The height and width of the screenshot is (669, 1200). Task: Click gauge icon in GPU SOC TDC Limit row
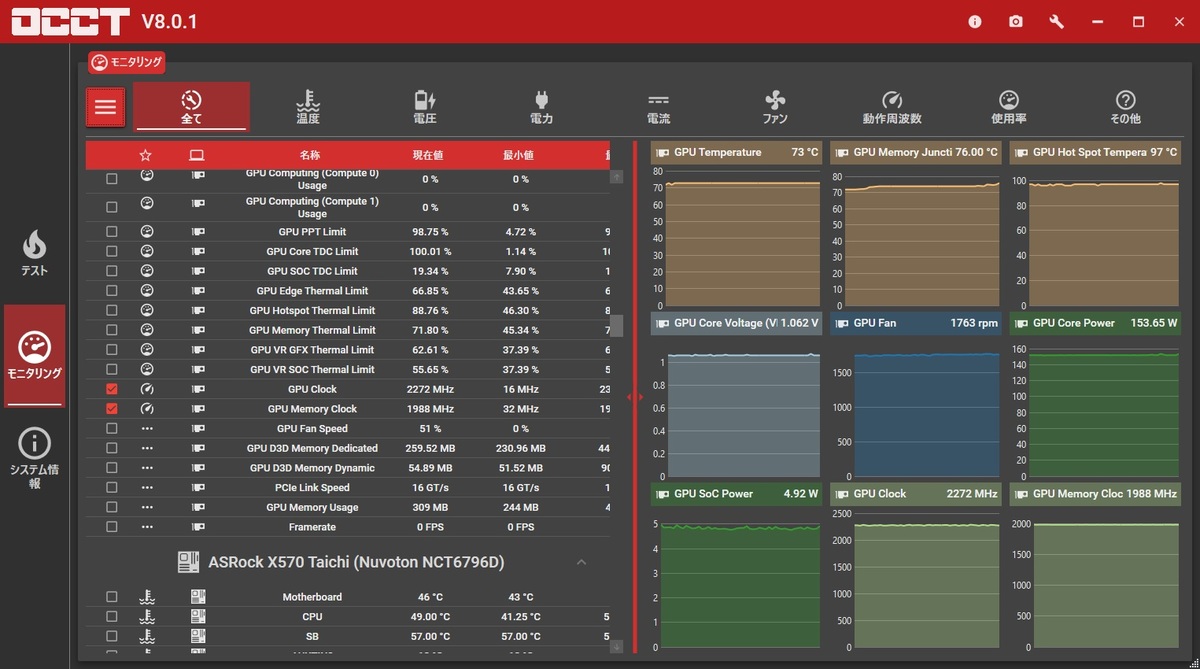(x=147, y=271)
